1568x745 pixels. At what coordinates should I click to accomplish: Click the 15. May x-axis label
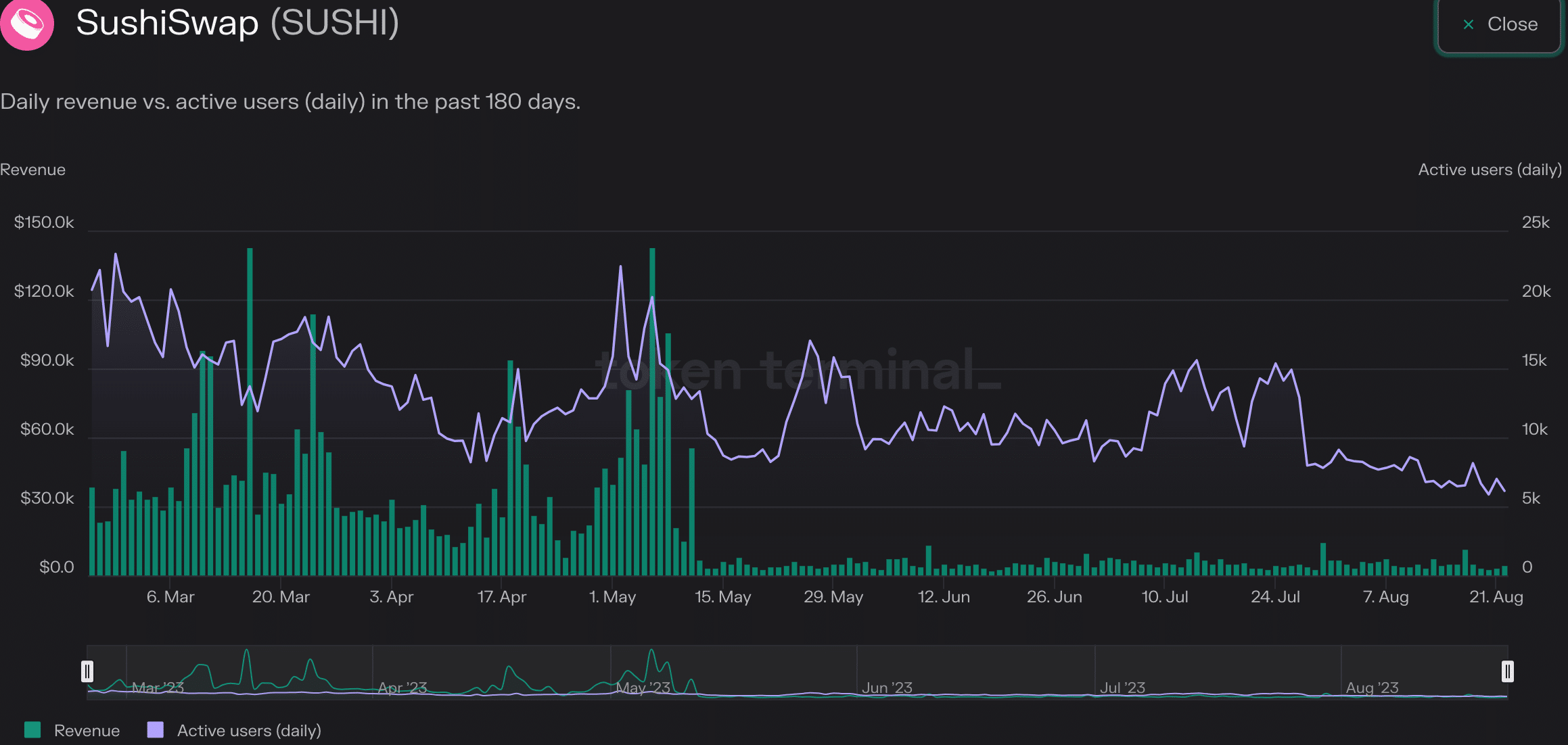722,597
